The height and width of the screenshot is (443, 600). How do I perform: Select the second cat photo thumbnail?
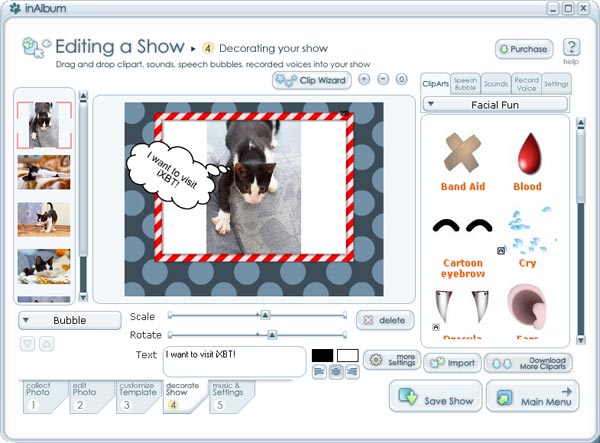(x=44, y=172)
